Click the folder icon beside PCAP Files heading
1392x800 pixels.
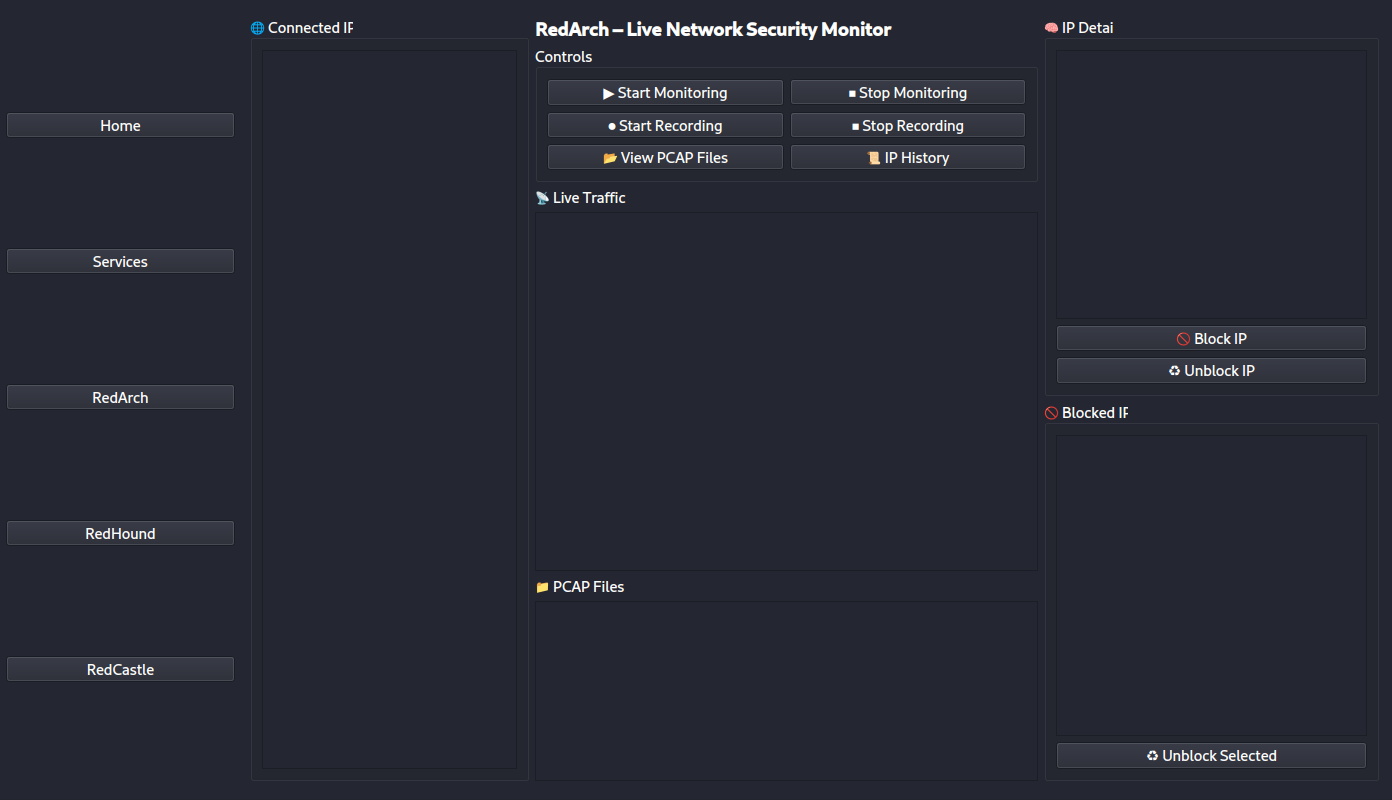click(x=542, y=587)
